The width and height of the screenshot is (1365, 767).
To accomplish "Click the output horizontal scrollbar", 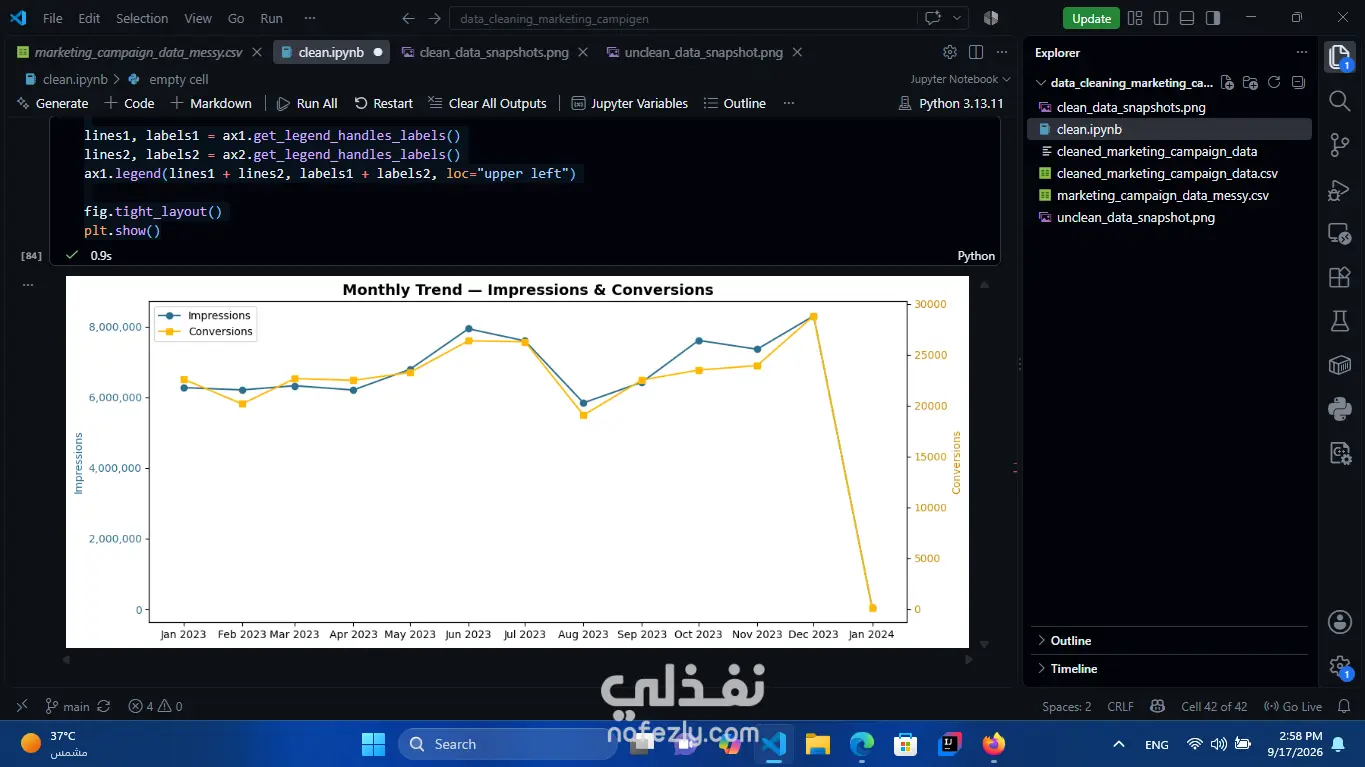I will click(x=517, y=659).
